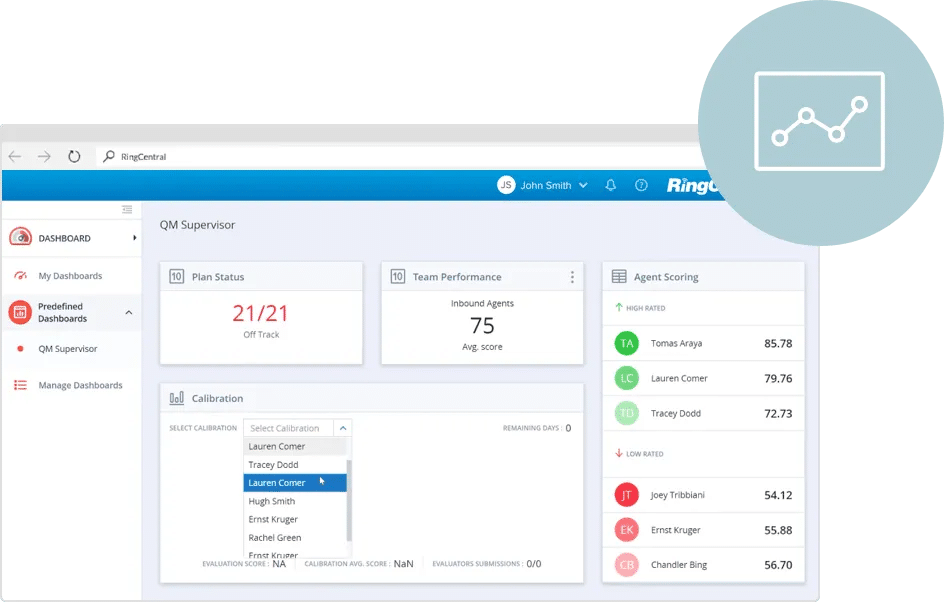This screenshot has height=602, width=944.
Task: Collapse the sidebar using hamburger icon
Action: point(127,209)
